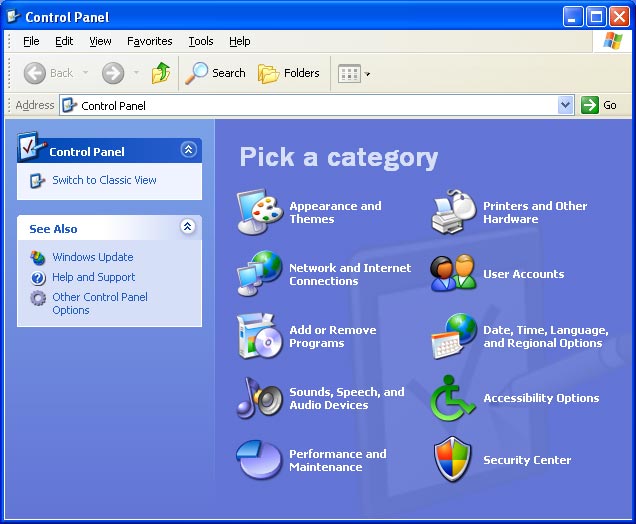Image resolution: width=636 pixels, height=524 pixels.
Task: Open the Accessibility Options wheelchair icon
Action: point(453,398)
